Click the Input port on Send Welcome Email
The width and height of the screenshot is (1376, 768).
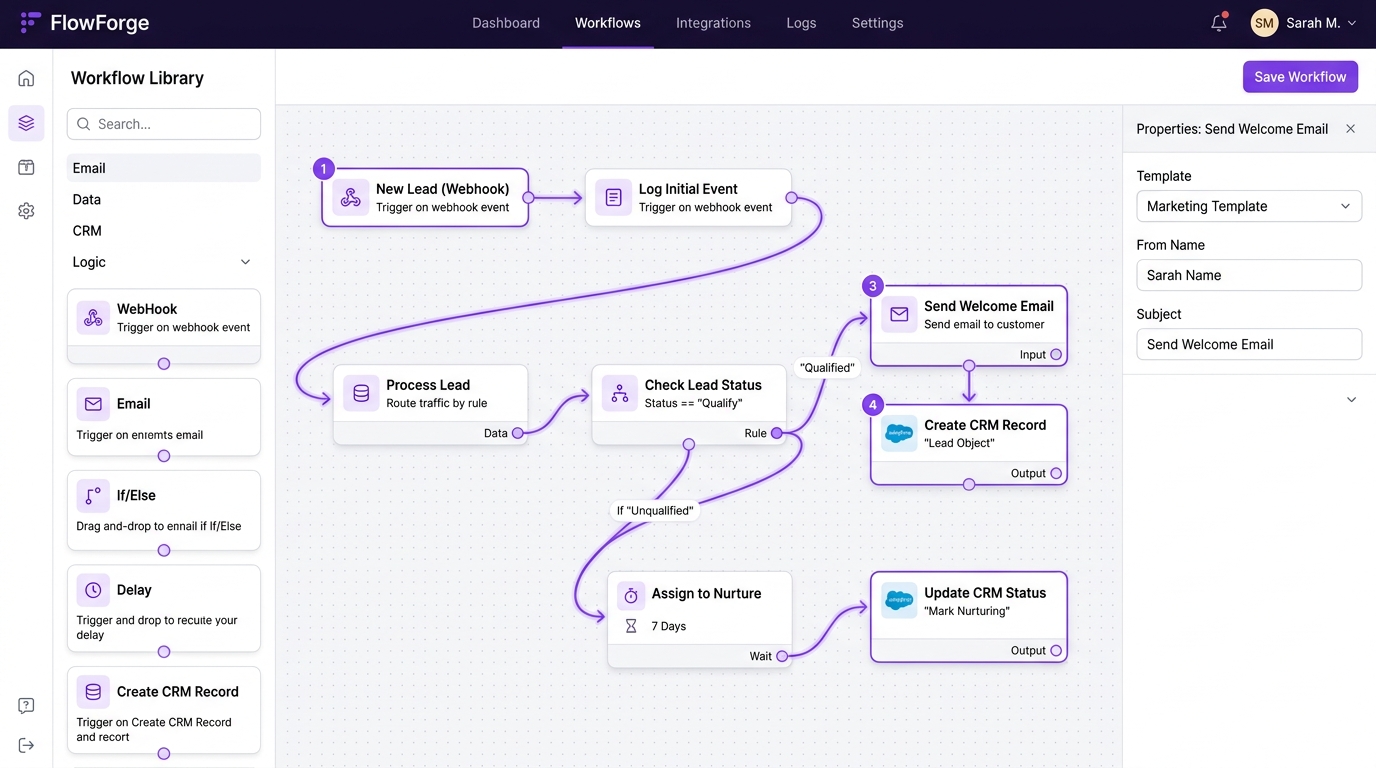[1056, 354]
